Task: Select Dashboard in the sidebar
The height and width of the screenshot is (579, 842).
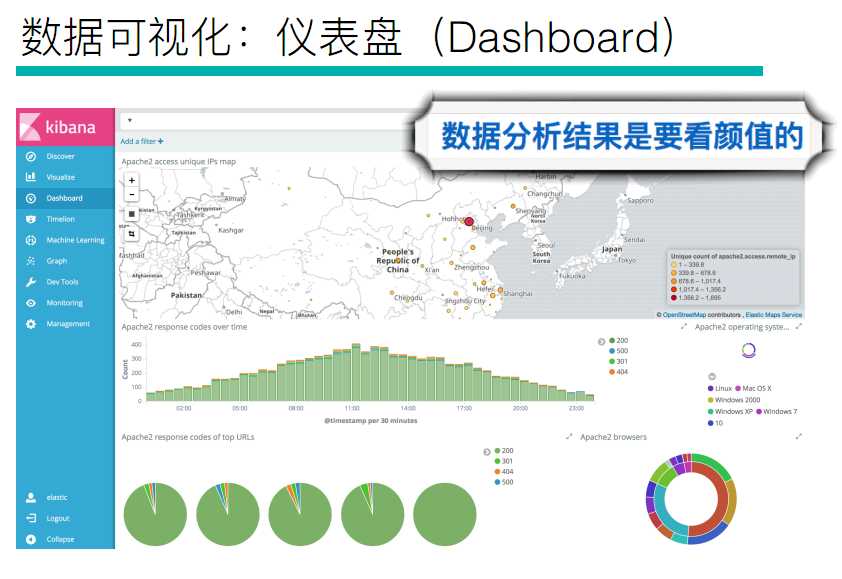Action: click(x=64, y=198)
